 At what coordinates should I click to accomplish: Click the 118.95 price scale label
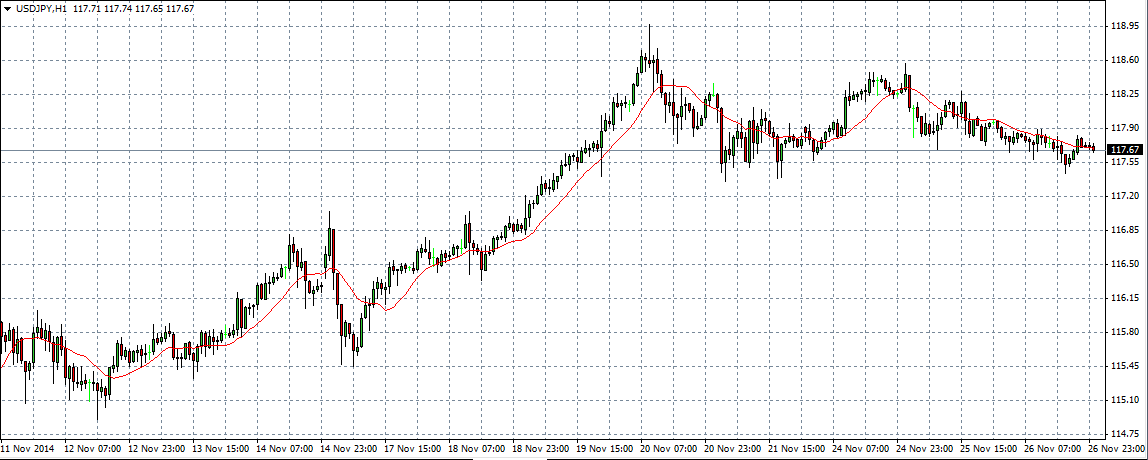[1125, 26]
